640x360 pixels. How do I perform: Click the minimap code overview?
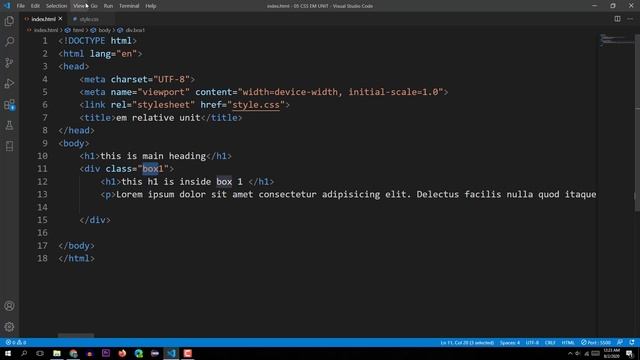(617, 40)
